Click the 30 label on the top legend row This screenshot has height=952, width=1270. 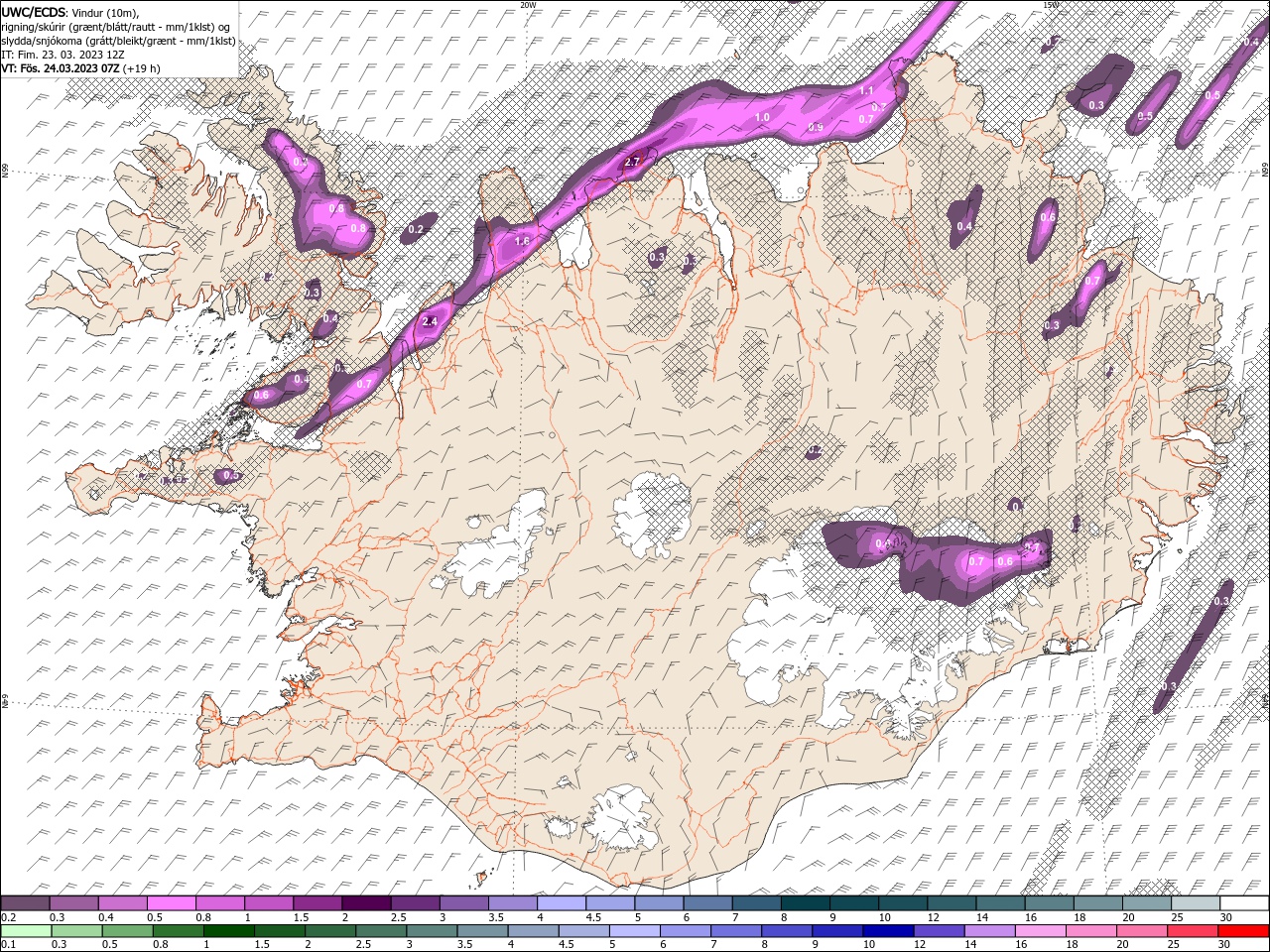pos(1226,917)
